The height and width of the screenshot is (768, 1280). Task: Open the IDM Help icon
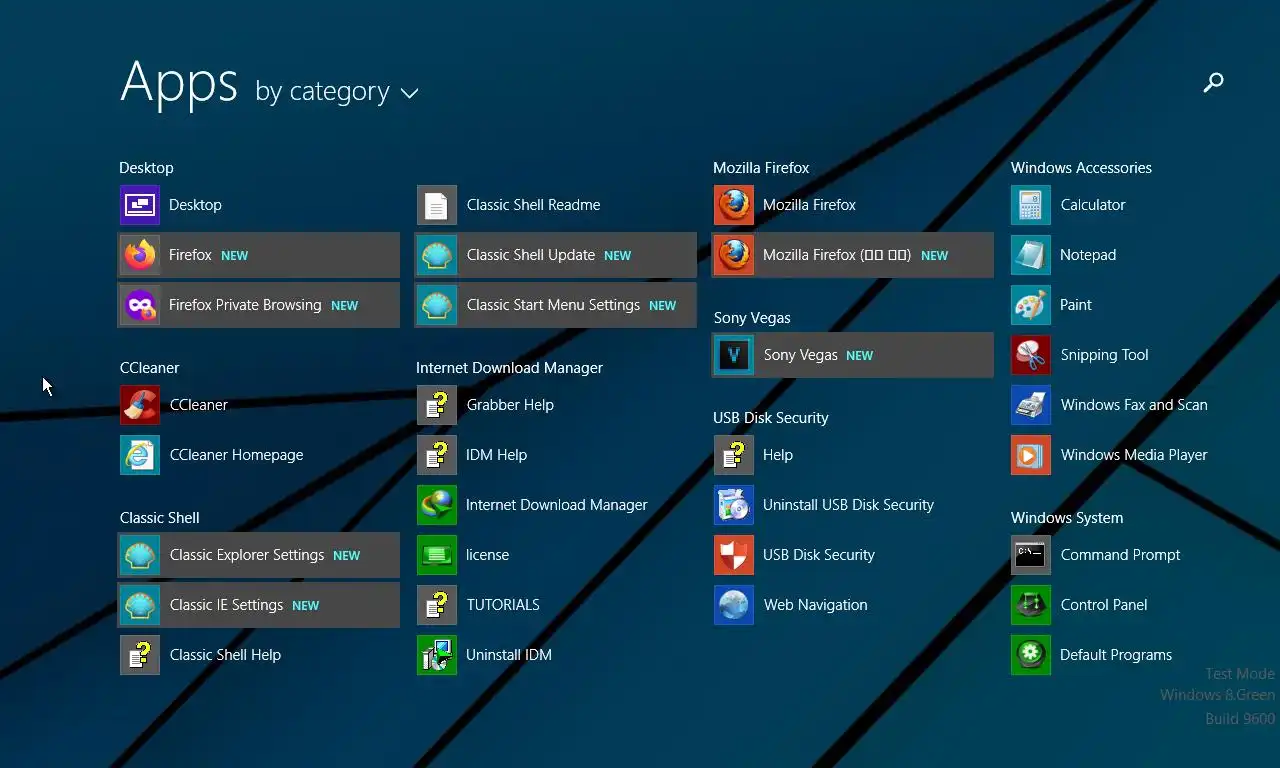point(437,455)
